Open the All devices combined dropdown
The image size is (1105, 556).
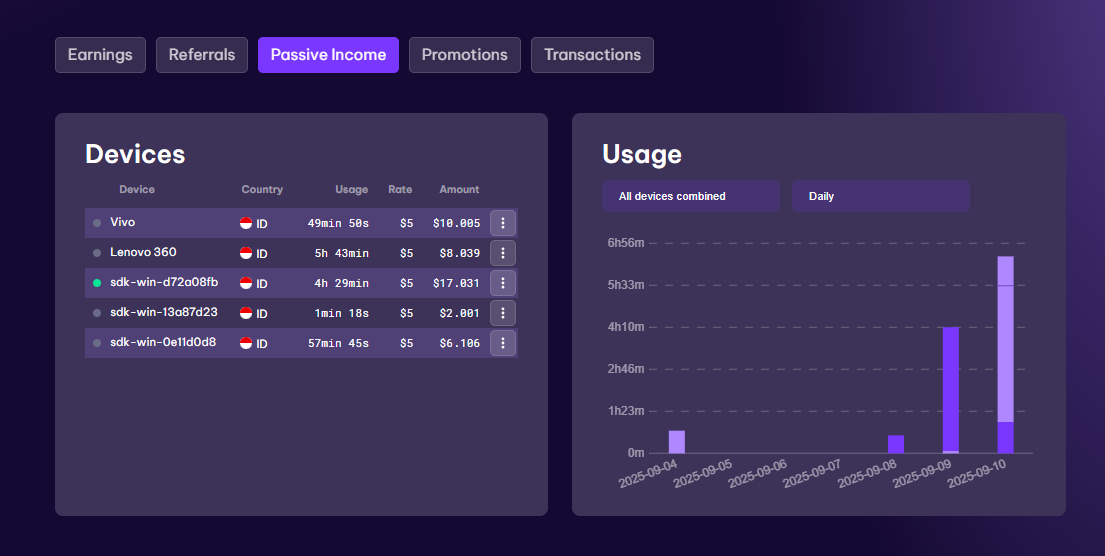691,196
